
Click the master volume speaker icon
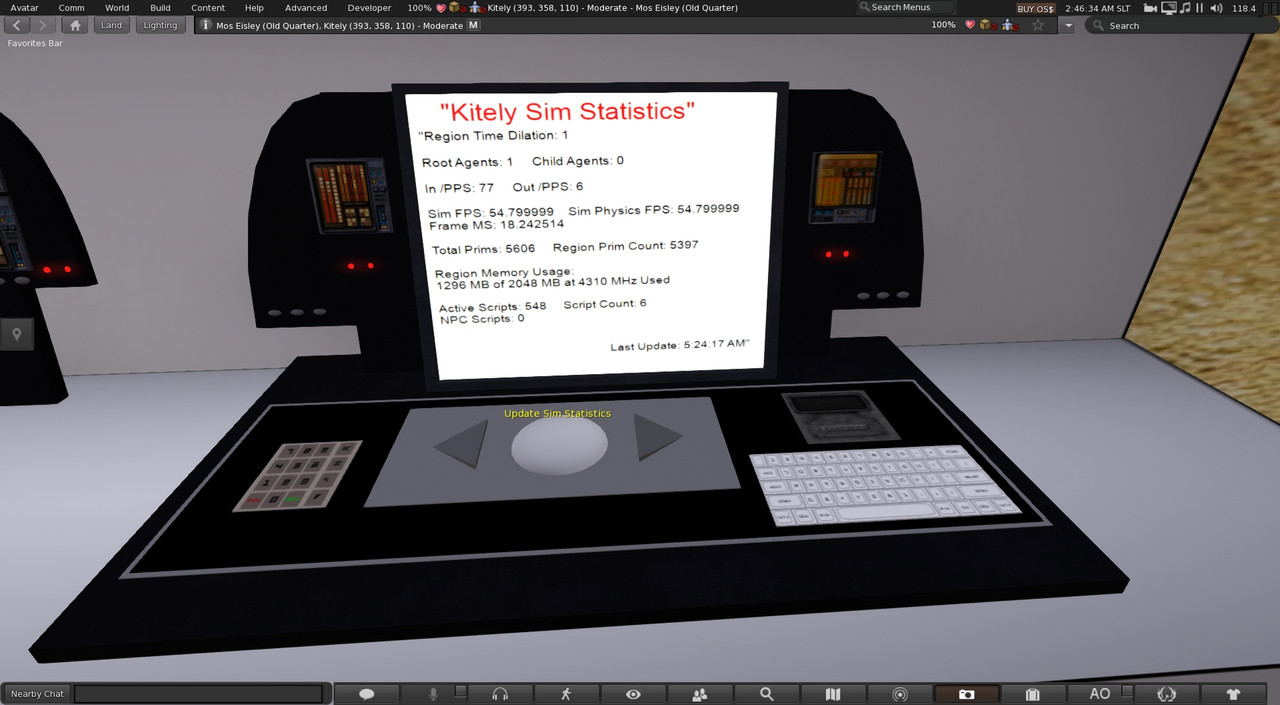[1215, 8]
